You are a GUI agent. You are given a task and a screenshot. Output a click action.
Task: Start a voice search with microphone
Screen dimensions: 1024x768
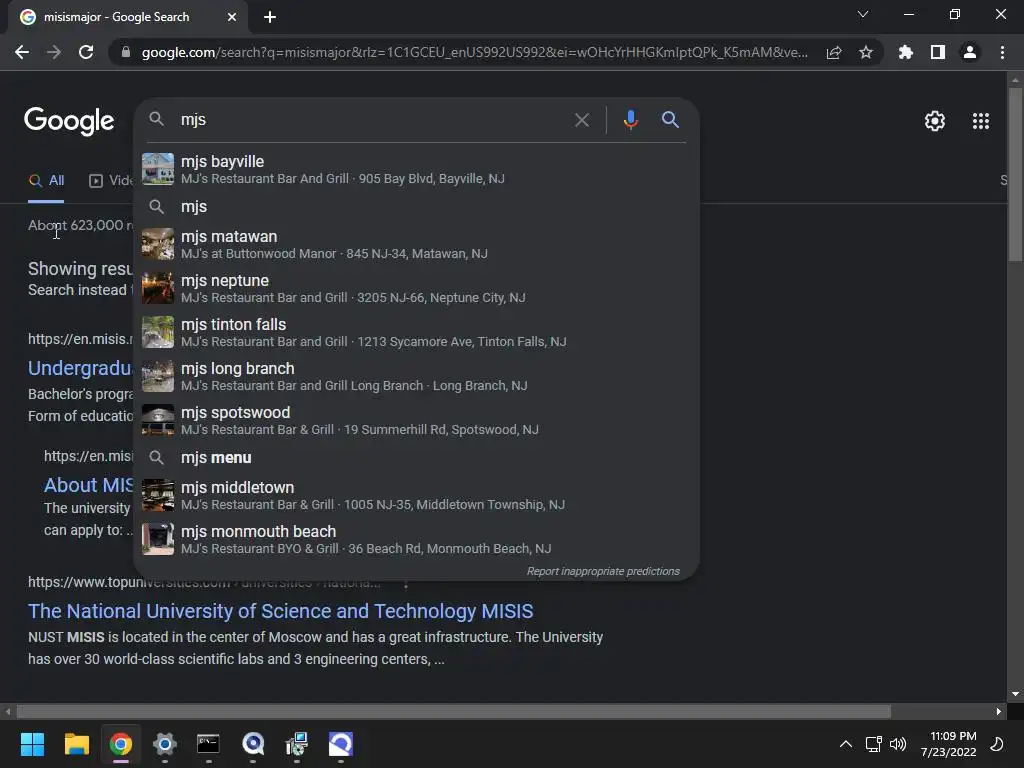point(630,120)
